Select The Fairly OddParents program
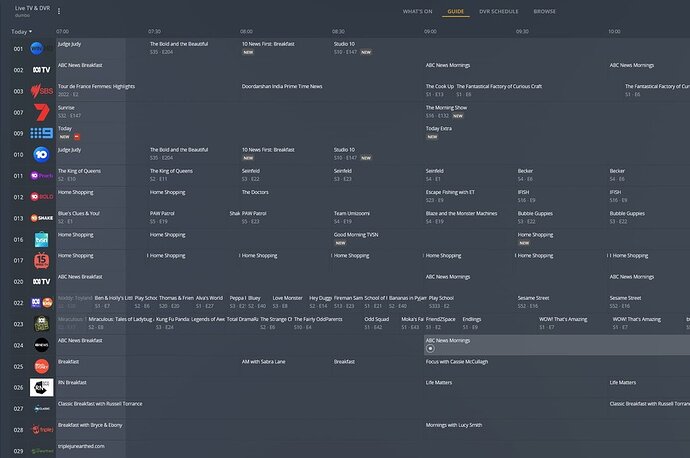 pyautogui.click(x=318, y=319)
